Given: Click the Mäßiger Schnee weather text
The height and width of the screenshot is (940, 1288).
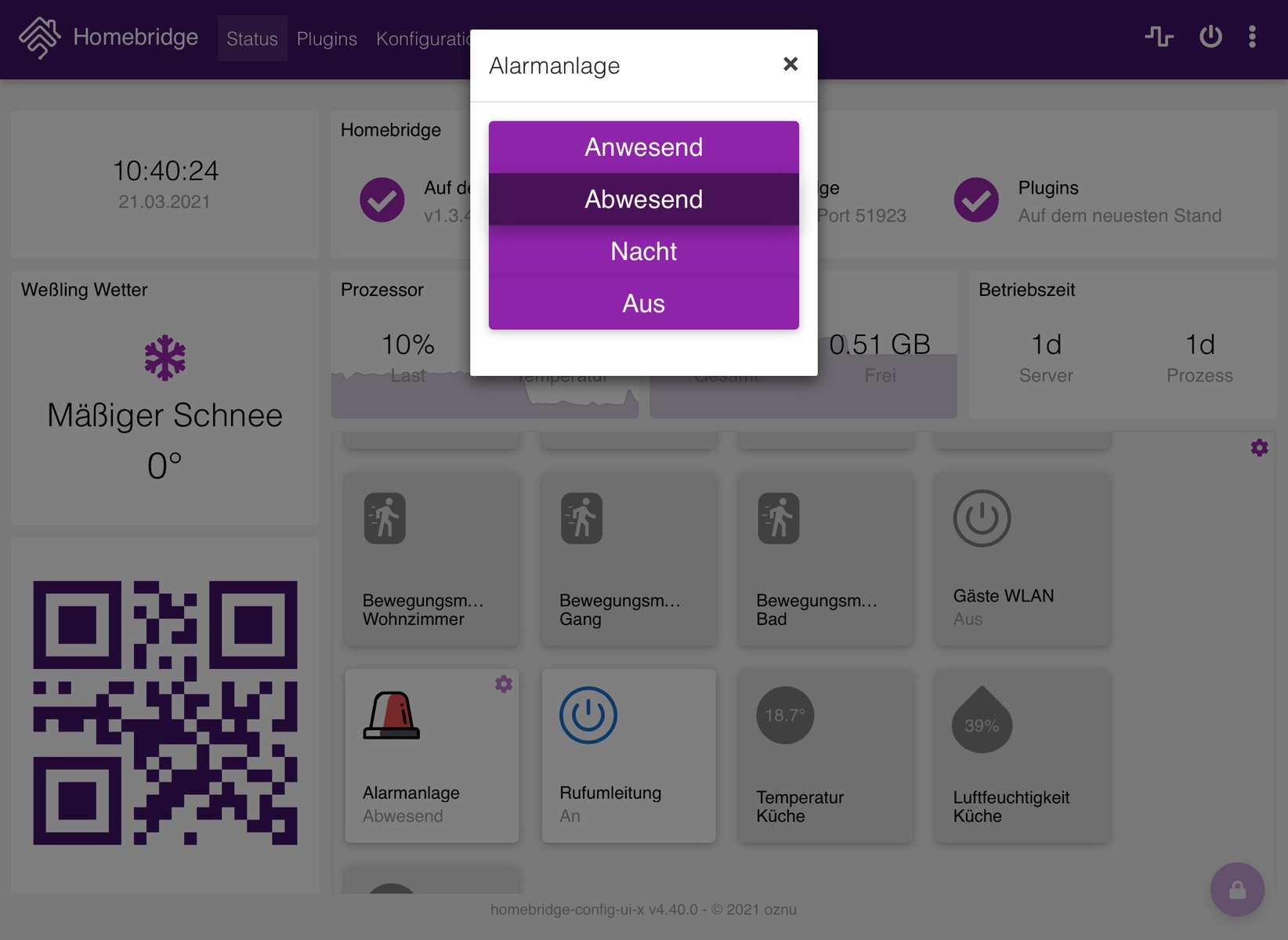Looking at the screenshot, I should pyautogui.click(x=165, y=415).
